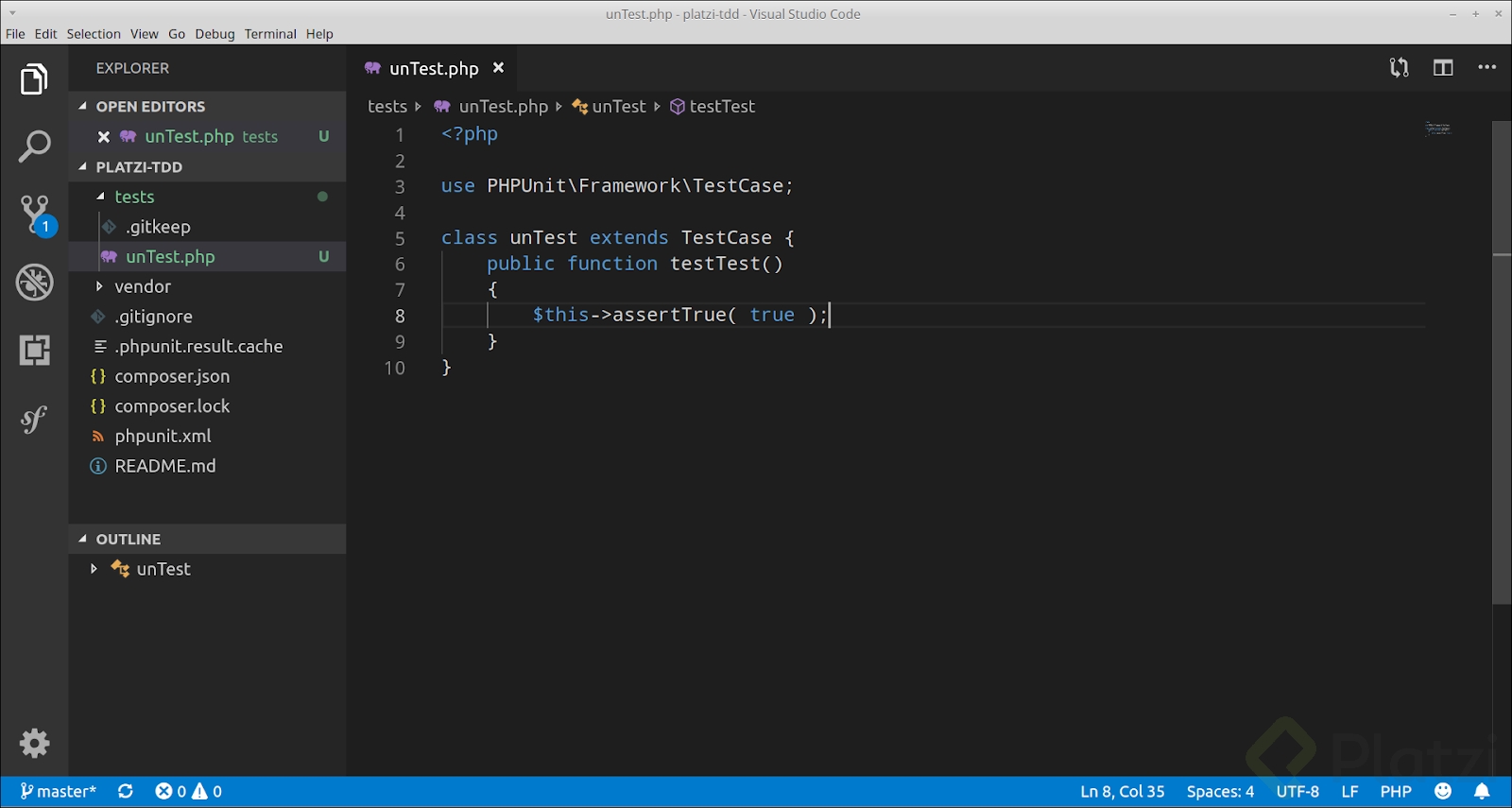Collapse the tests folder
Image resolution: width=1512 pixels, height=808 pixels.
100,197
